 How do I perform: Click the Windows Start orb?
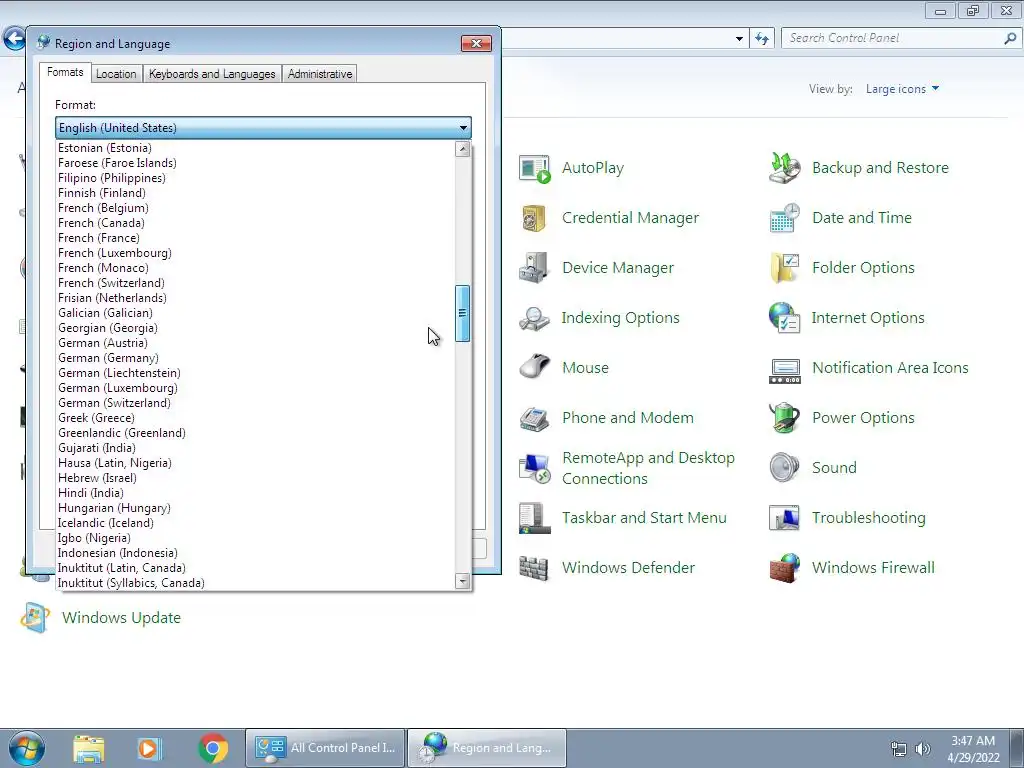click(27, 748)
